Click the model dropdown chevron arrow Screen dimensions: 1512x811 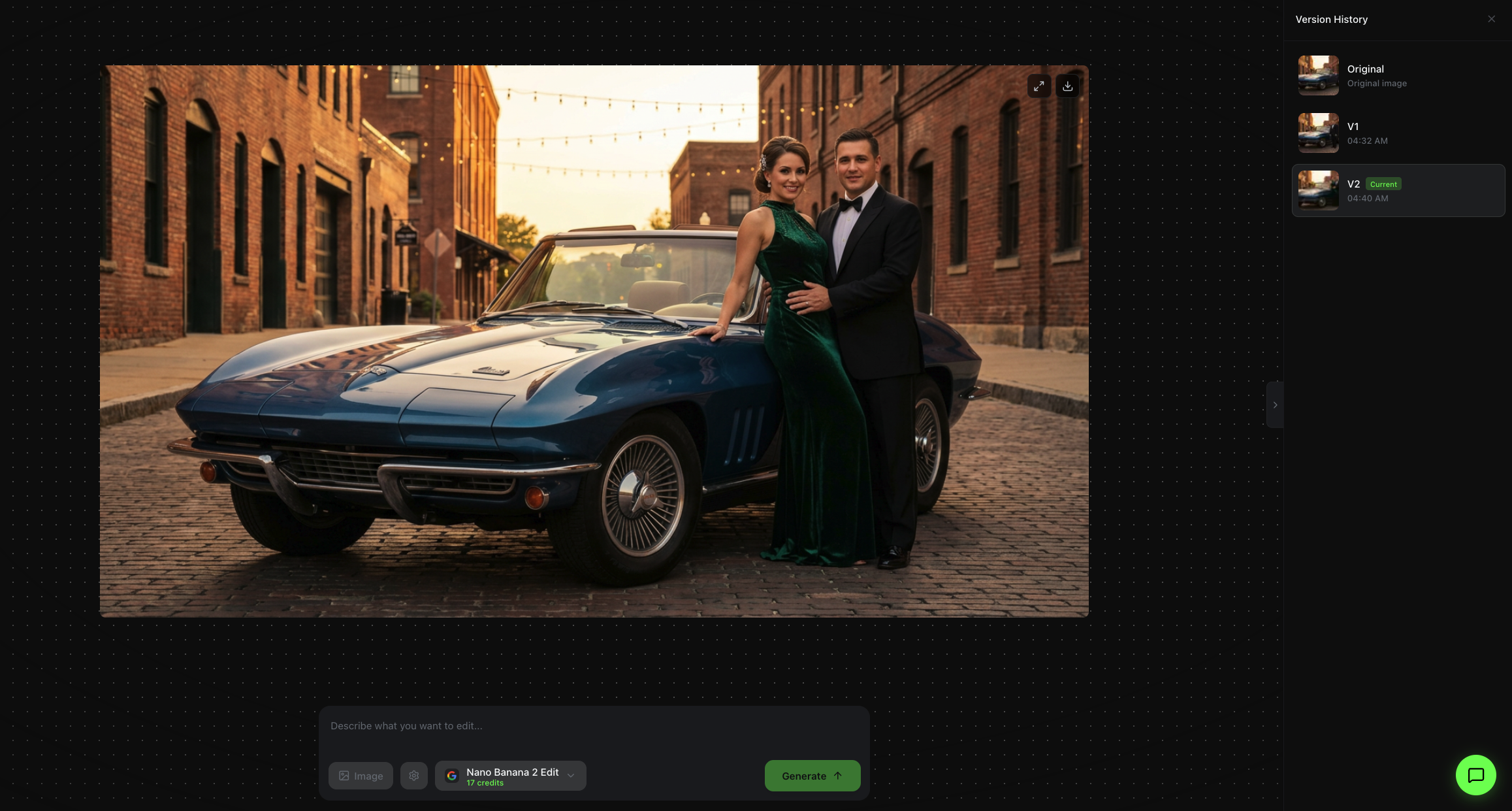tap(571, 776)
